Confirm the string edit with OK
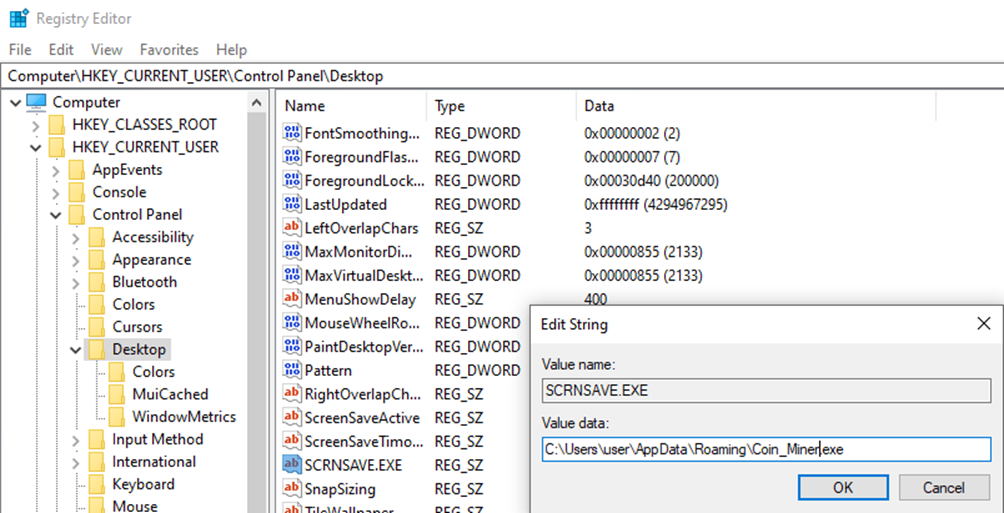This screenshot has height=513, width=1004. click(842, 487)
